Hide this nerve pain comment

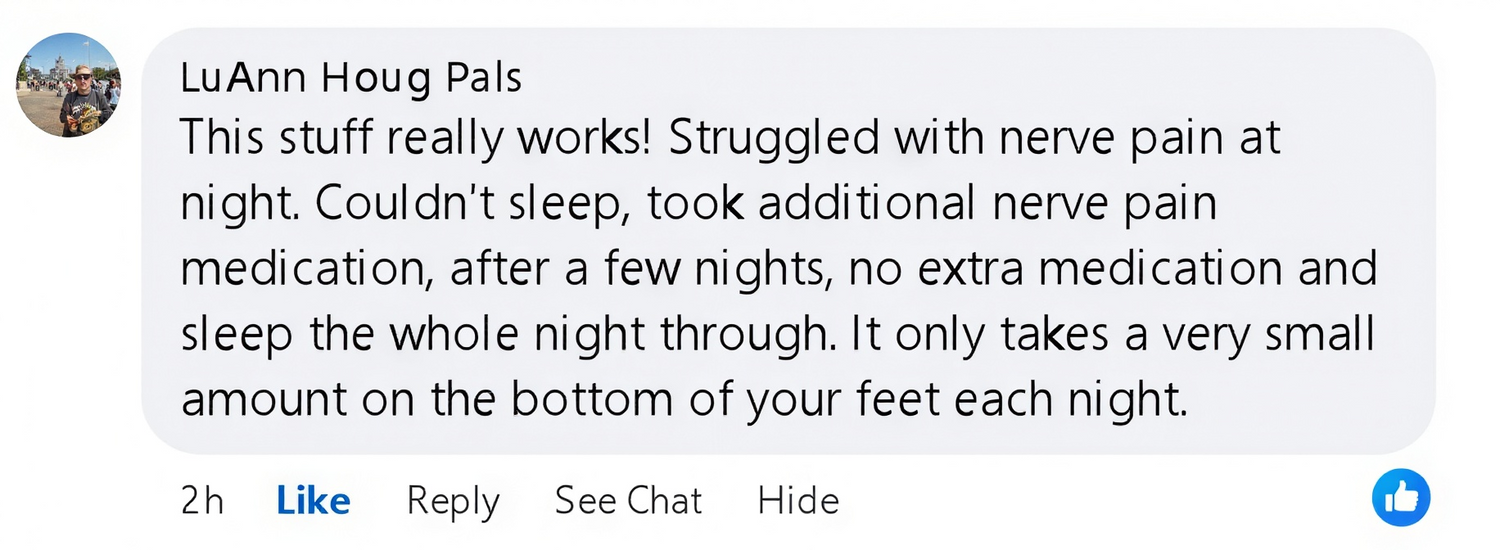[x=798, y=500]
